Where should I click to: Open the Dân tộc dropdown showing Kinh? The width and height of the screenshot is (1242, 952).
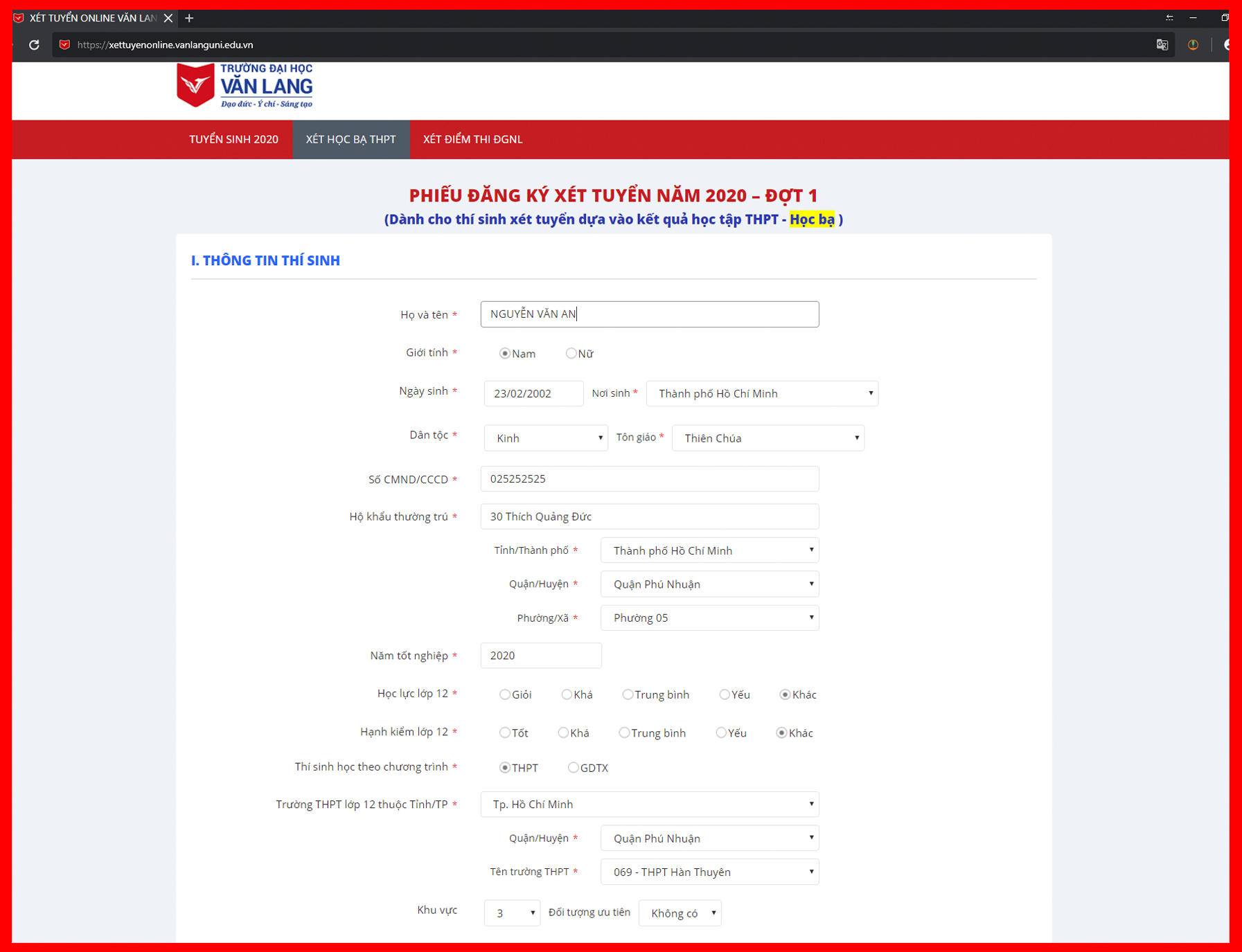pos(546,438)
